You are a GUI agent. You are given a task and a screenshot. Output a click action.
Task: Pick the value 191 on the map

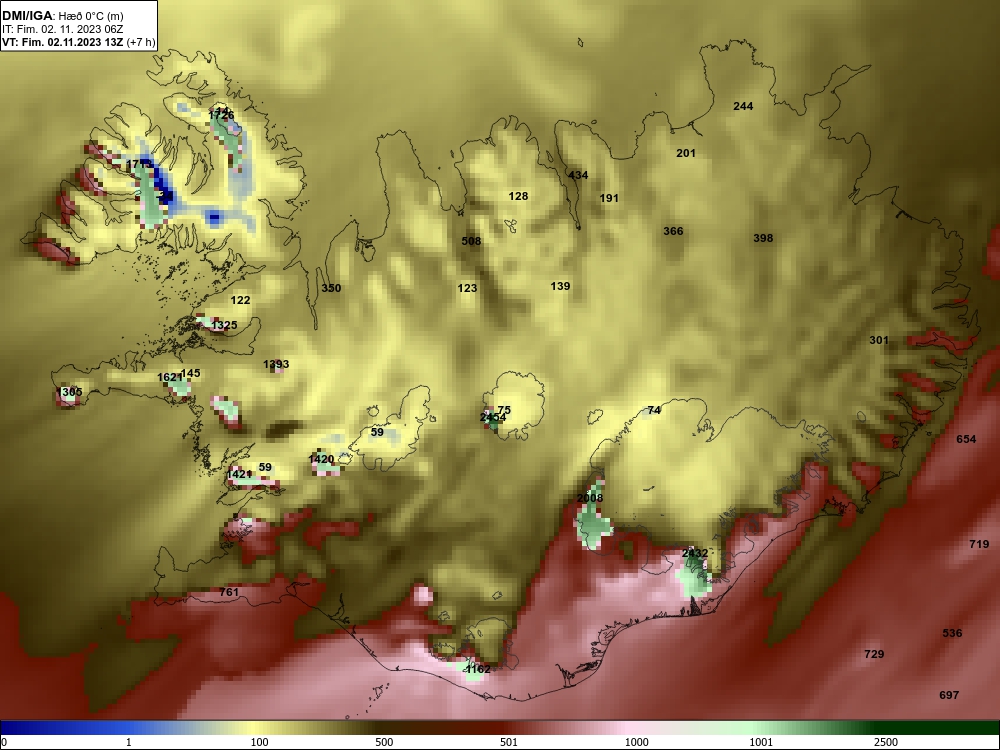[609, 198]
